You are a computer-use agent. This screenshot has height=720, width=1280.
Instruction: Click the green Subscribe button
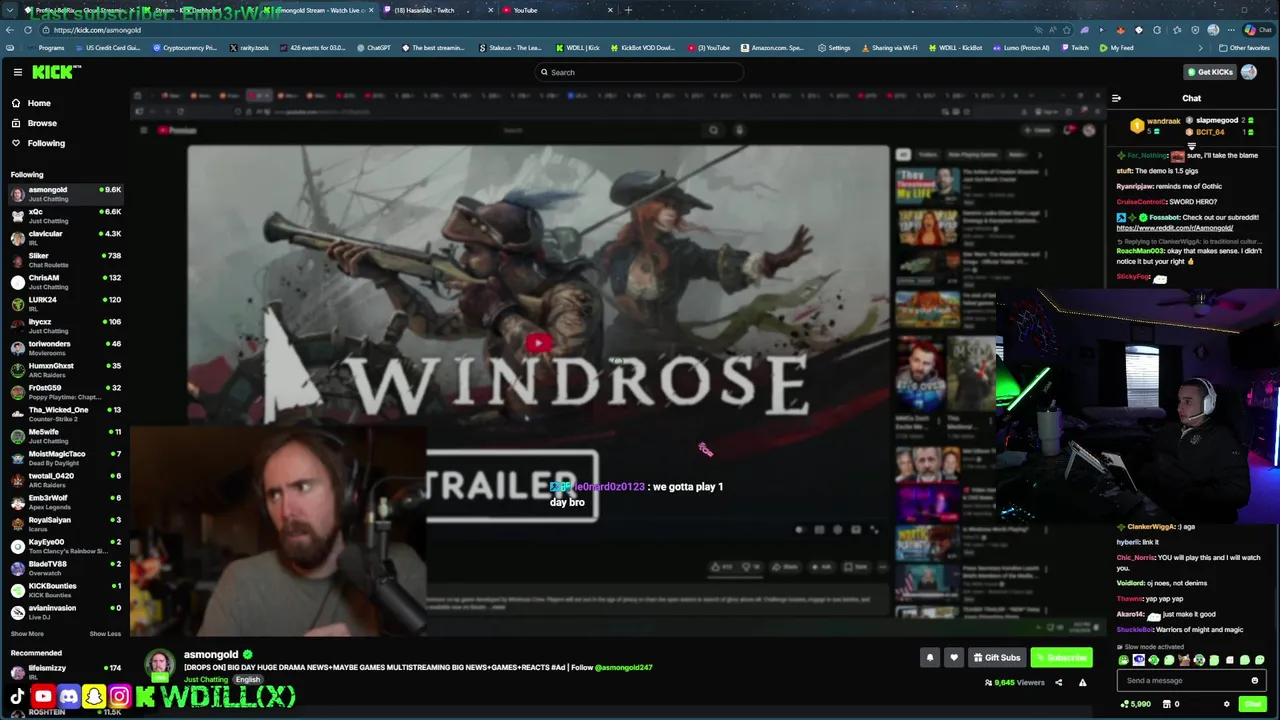click(x=1061, y=657)
